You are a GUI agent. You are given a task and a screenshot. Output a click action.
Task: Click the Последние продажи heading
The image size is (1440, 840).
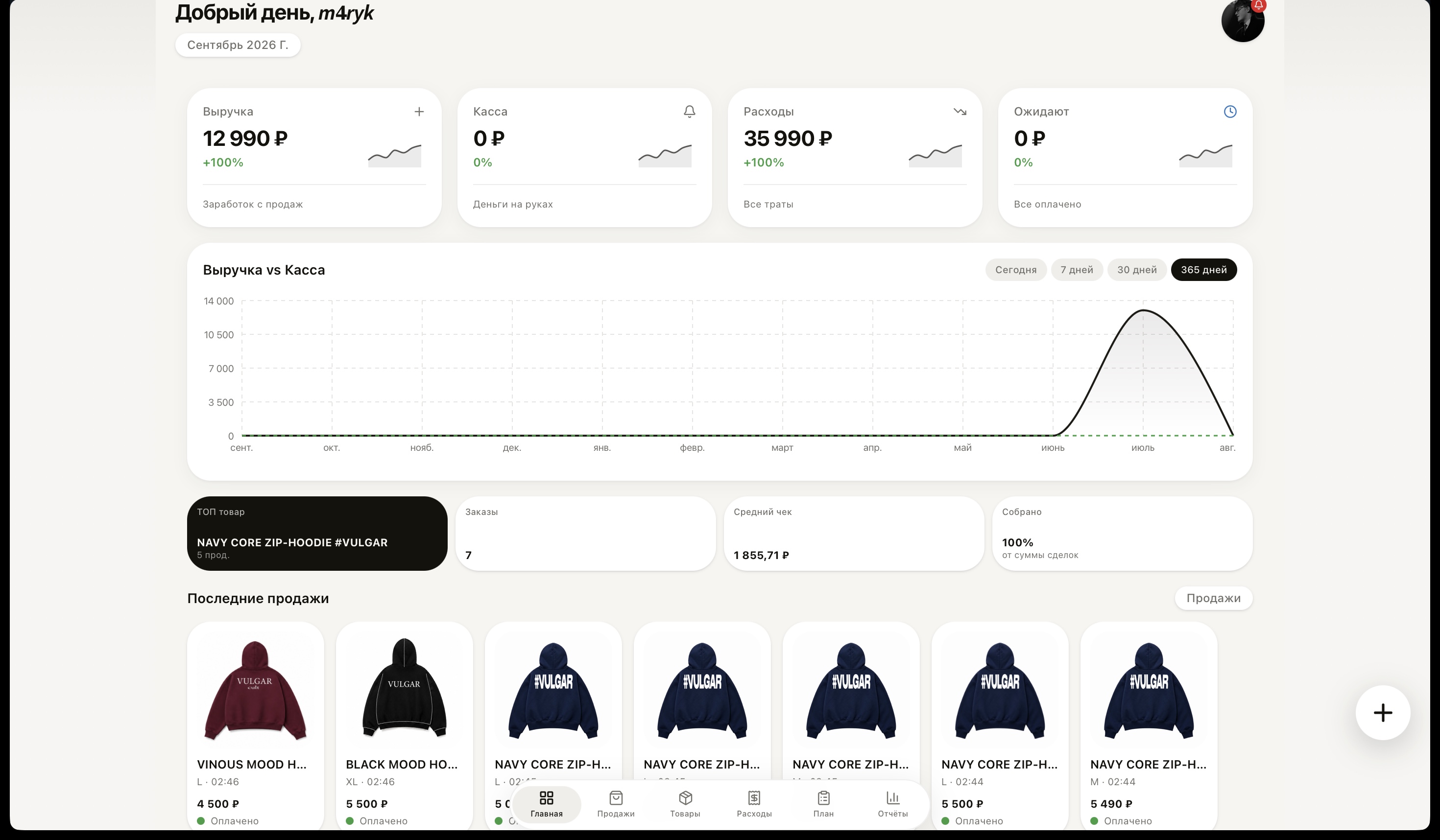[258, 599]
